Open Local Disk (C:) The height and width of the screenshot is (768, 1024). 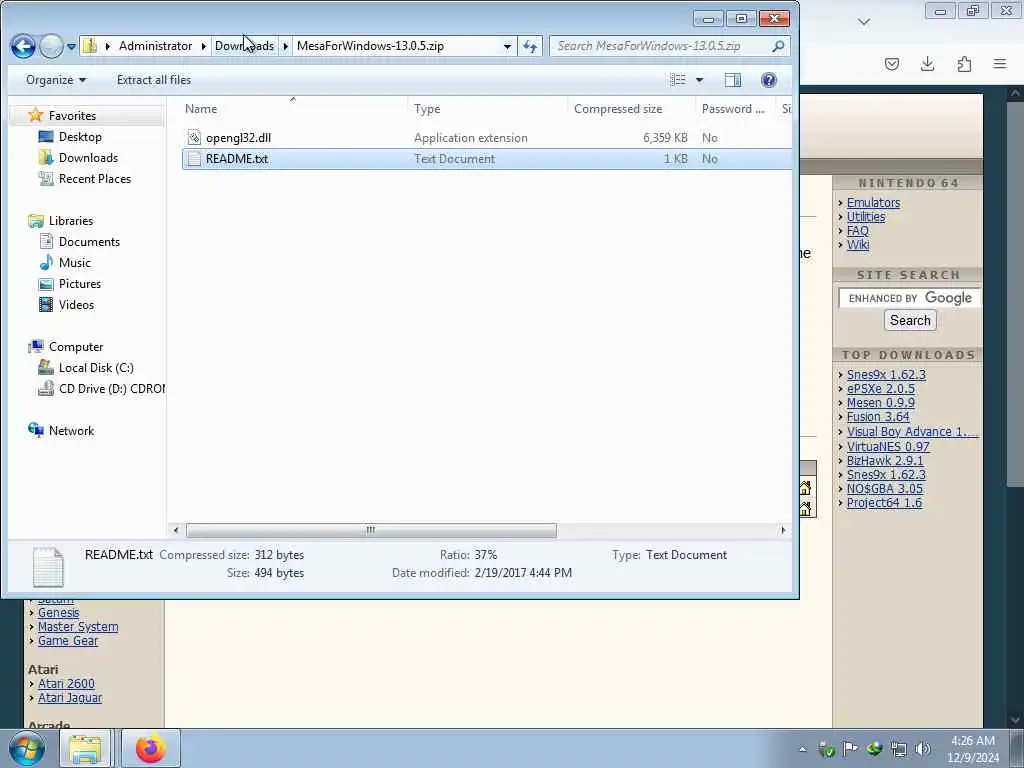[96, 368]
